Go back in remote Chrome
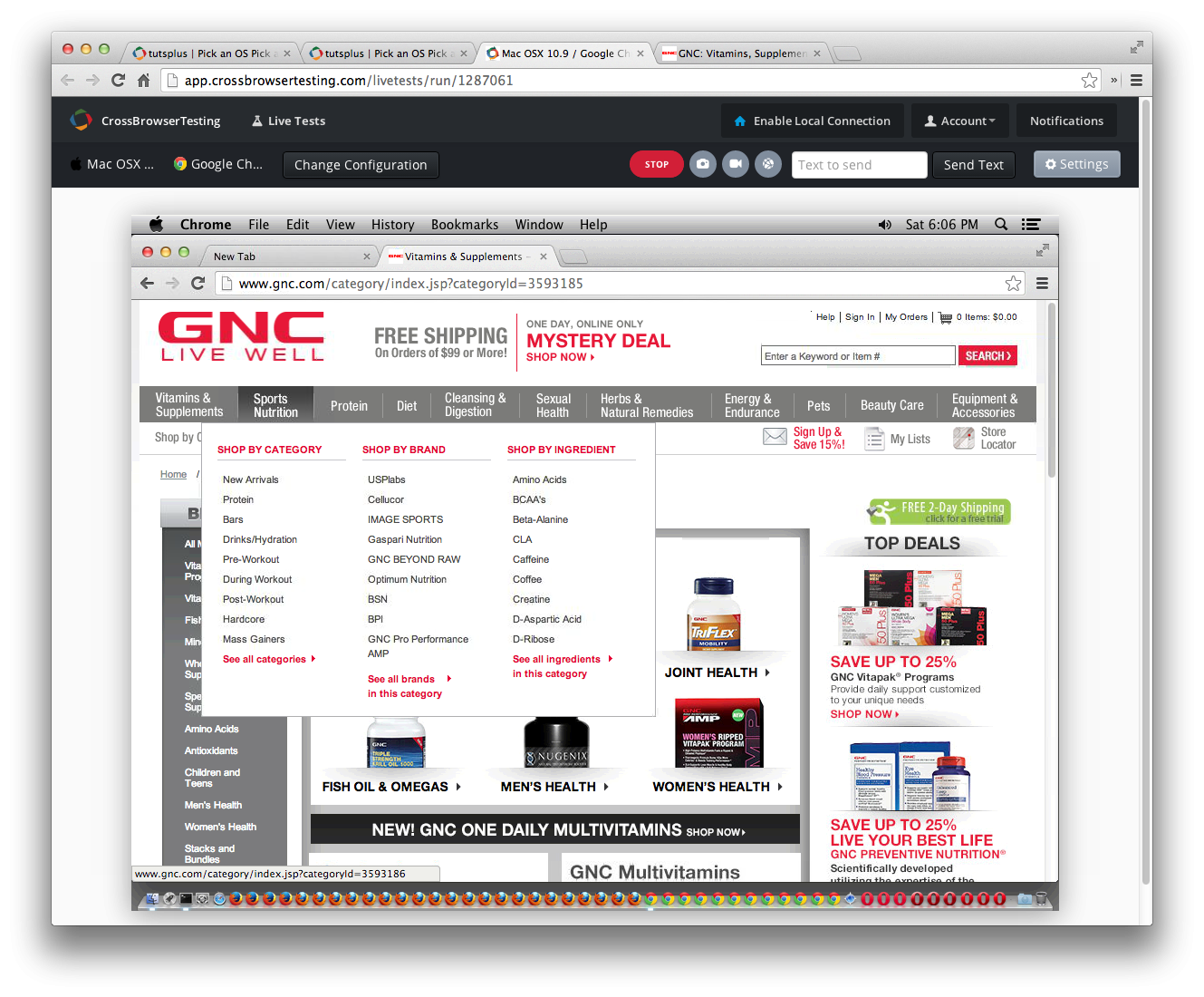 (x=148, y=283)
